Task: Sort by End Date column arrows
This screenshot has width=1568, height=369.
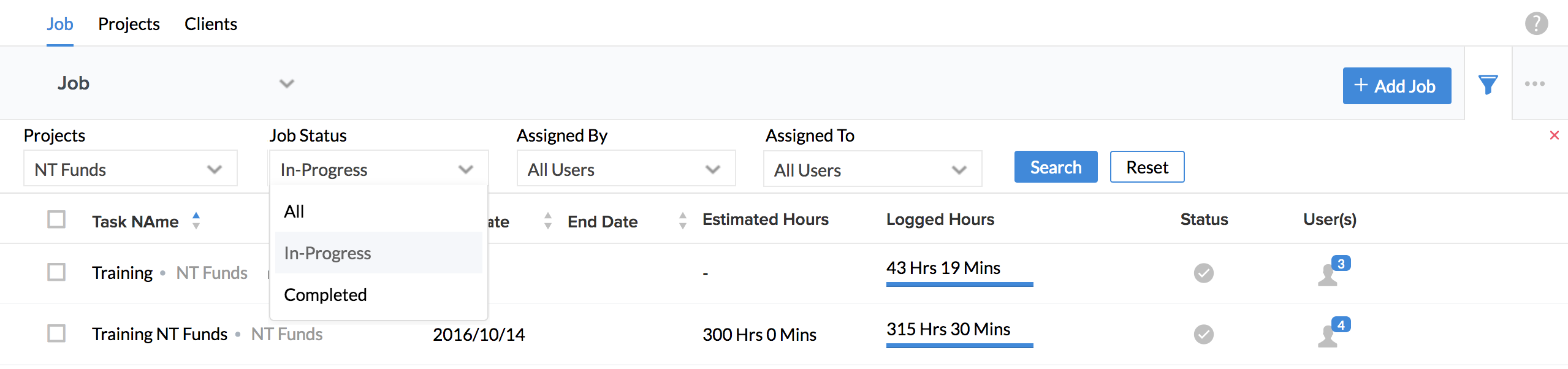Action: click(682, 221)
